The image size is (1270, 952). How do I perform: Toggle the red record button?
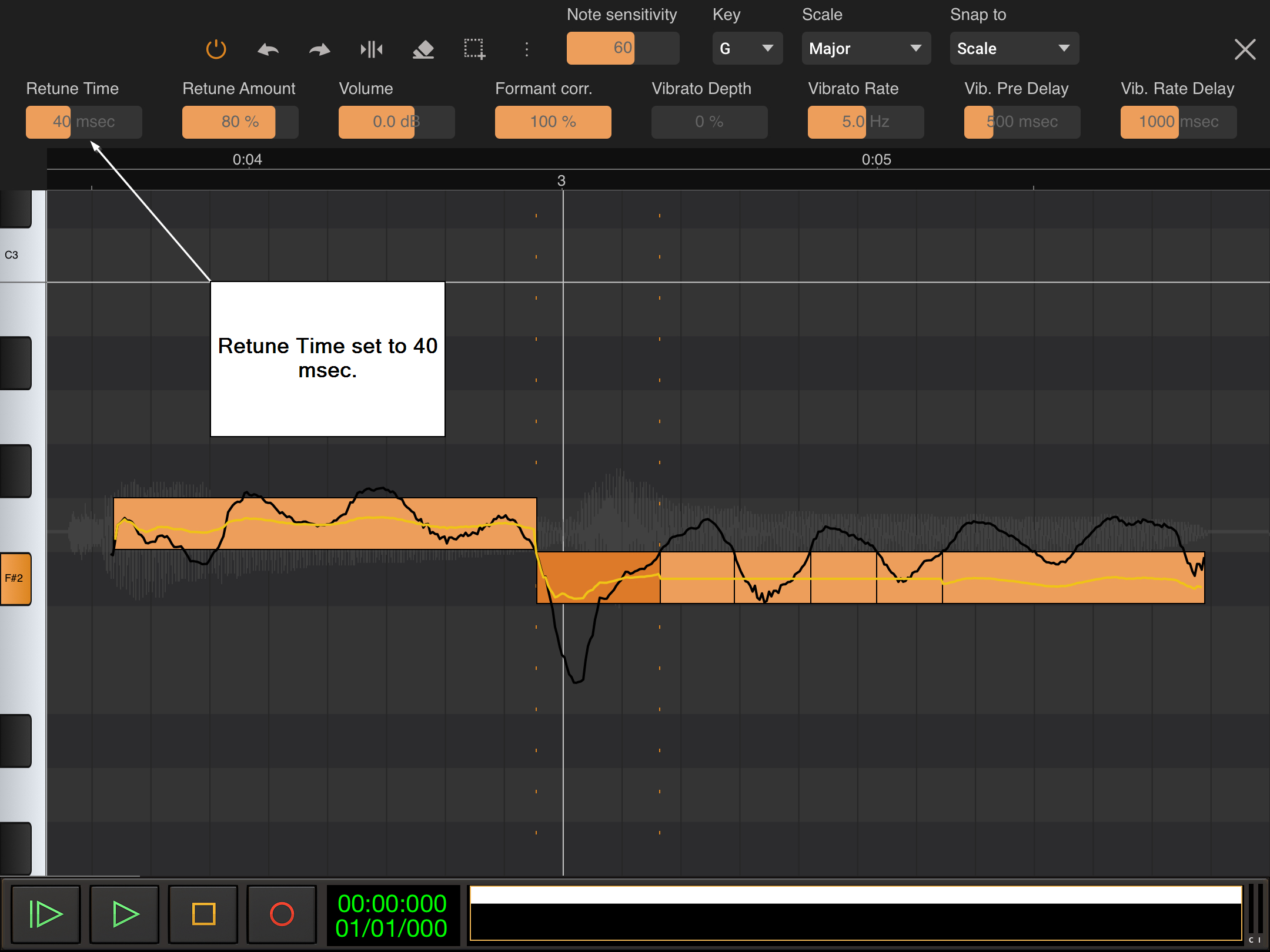click(x=282, y=914)
